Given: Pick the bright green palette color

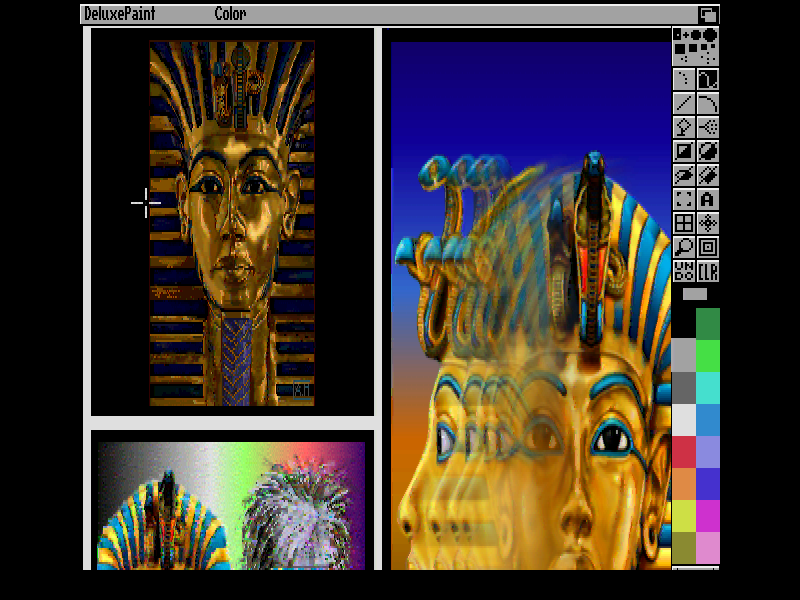Looking at the screenshot, I should 708,355.
